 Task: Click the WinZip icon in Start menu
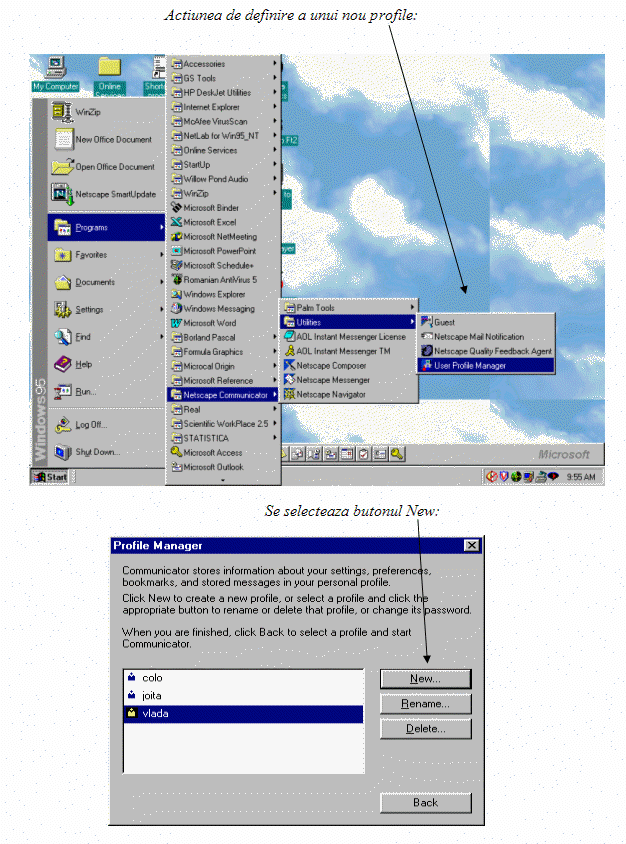pyautogui.click(x=62, y=112)
